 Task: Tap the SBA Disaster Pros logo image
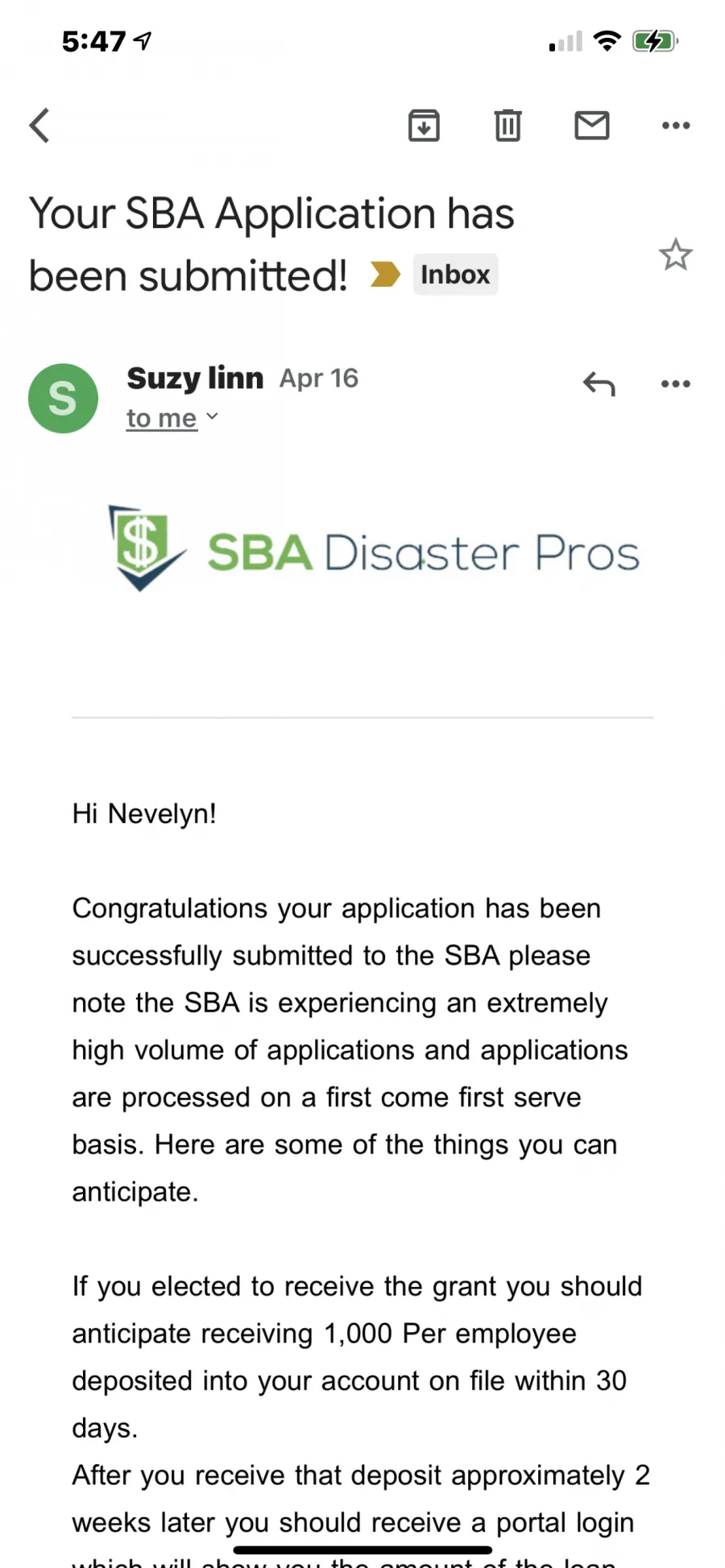pyautogui.click(x=374, y=548)
